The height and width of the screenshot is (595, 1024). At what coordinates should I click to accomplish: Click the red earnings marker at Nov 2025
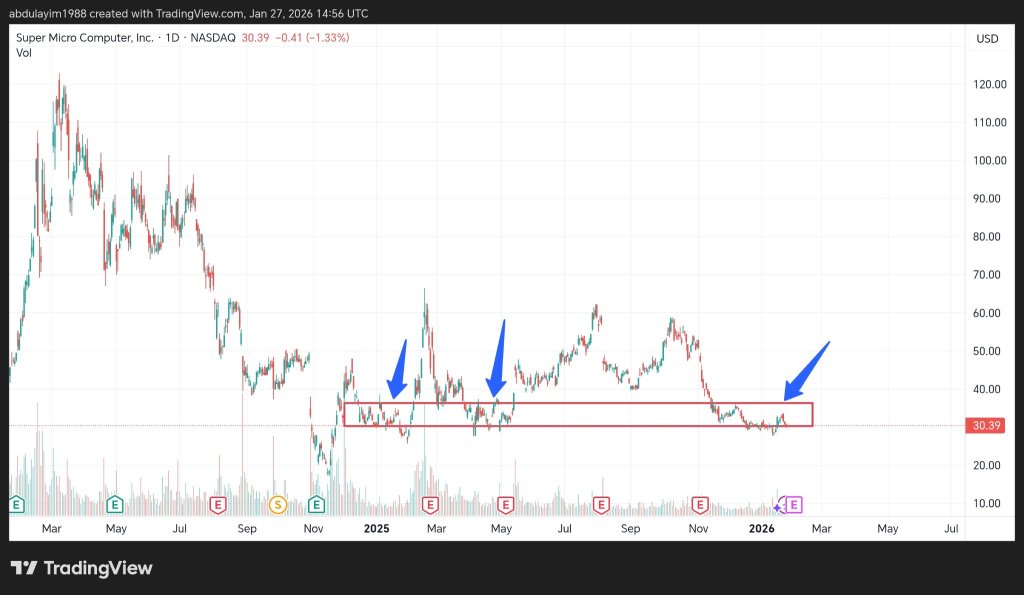point(700,504)
